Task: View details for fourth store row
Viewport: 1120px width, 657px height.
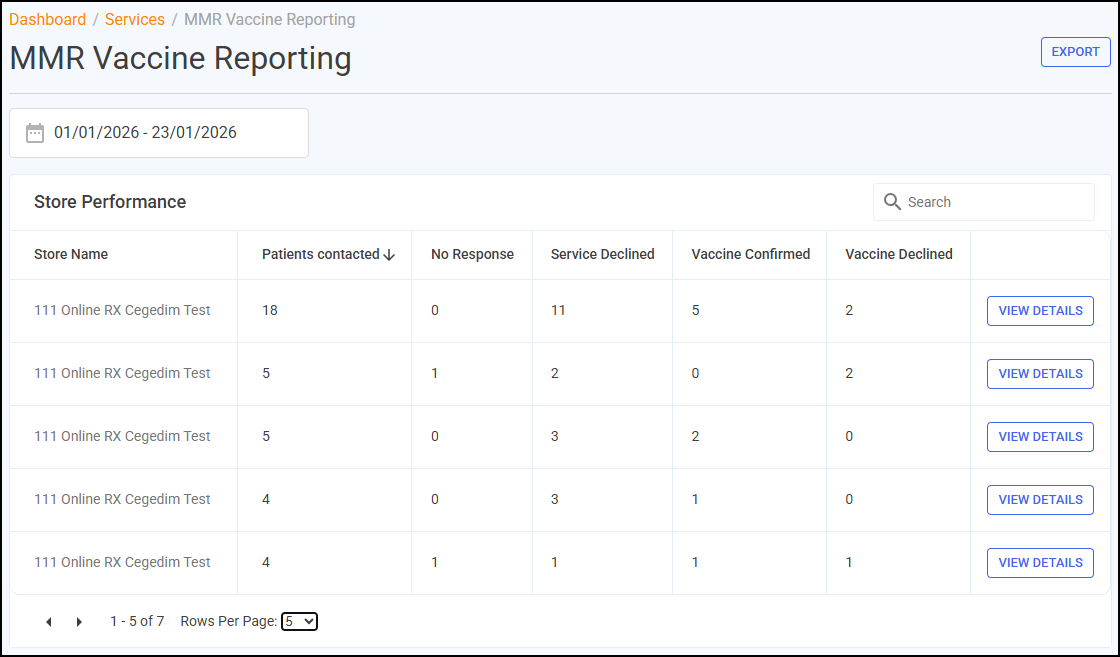Action: [x=1040, y=499]
